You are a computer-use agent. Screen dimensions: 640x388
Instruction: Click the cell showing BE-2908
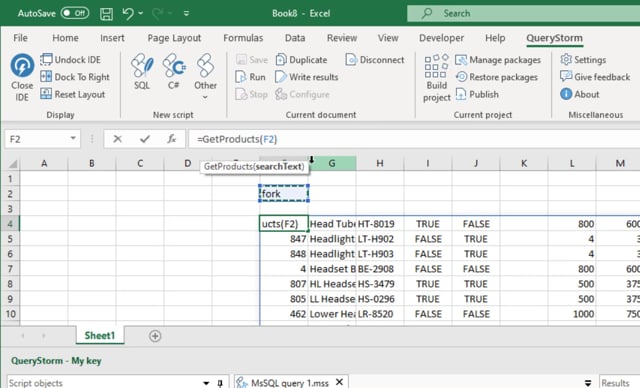380,269
